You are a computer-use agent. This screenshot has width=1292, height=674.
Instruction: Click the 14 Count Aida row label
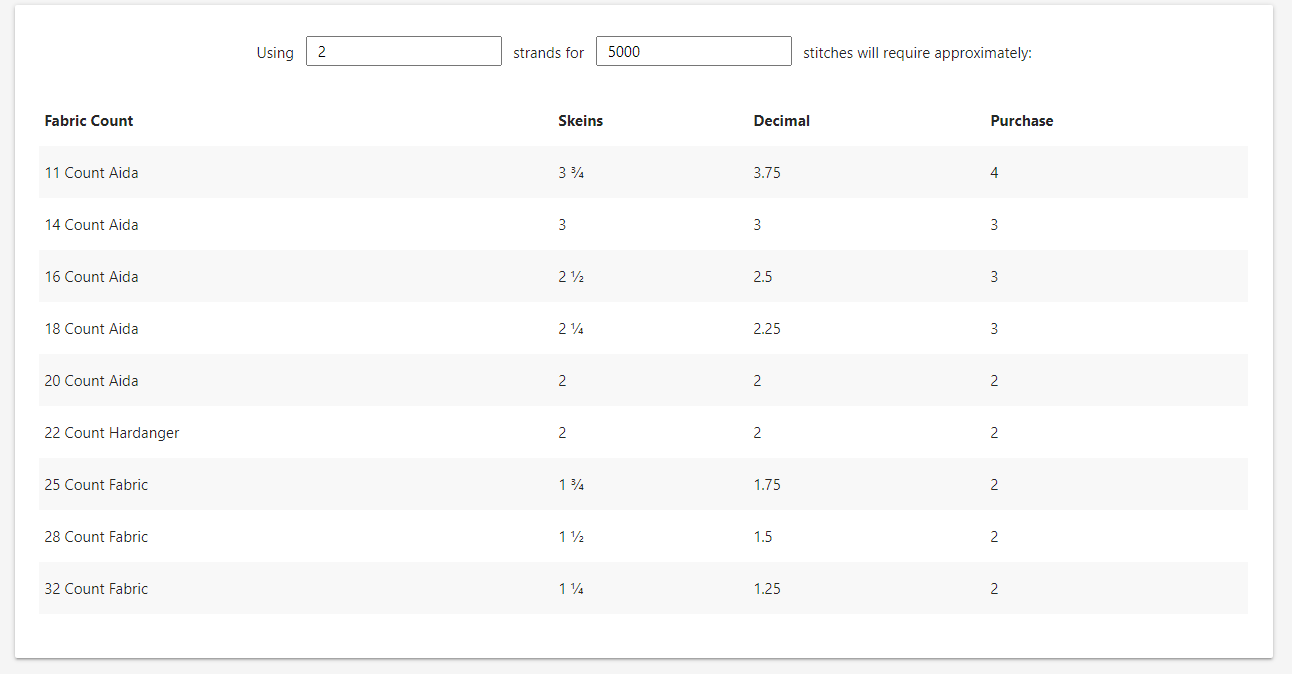pyautogui.click(x=91, y=224)
